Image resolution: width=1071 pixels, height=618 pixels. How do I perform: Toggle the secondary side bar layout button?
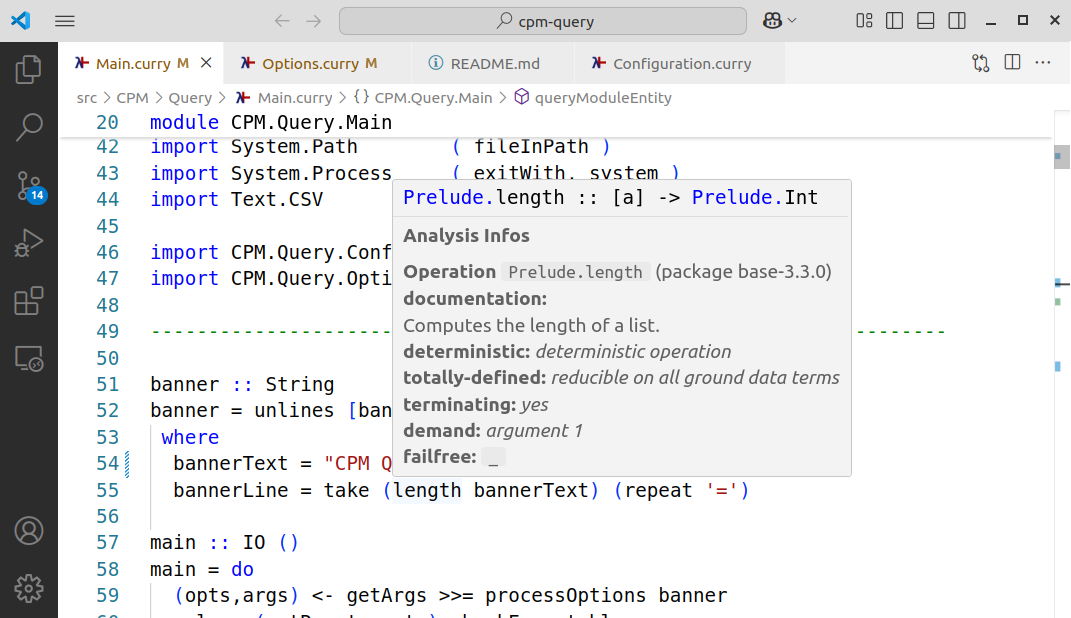coord(956,21)
